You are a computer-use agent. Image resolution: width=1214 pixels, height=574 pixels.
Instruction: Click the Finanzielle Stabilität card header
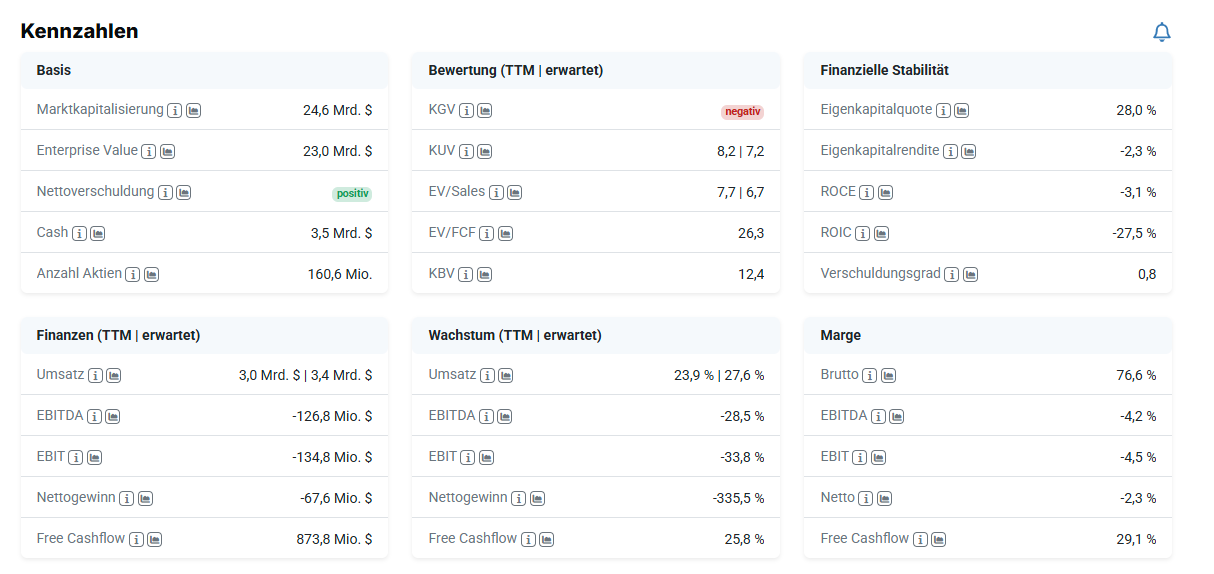[x=884, y=70]
